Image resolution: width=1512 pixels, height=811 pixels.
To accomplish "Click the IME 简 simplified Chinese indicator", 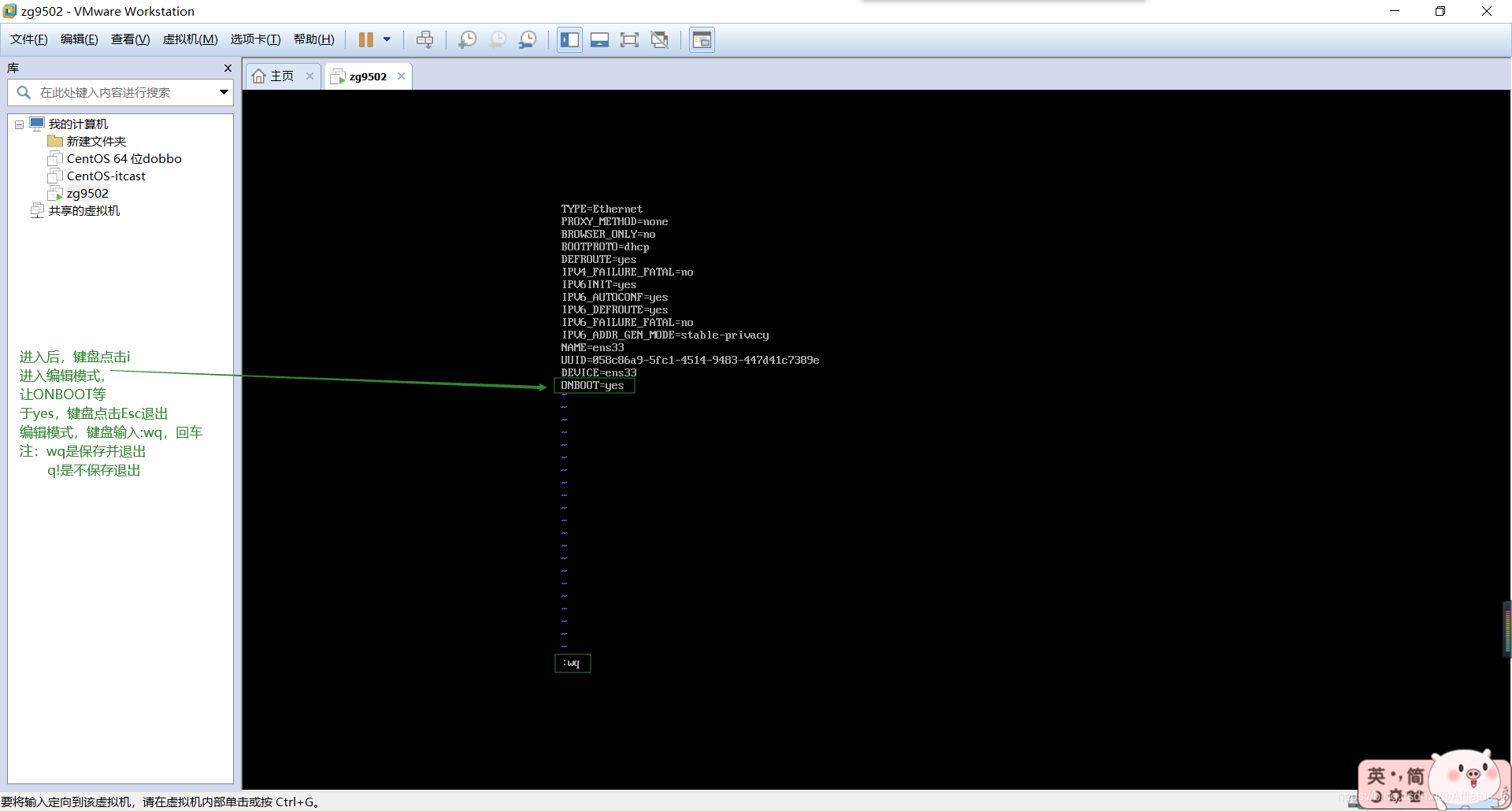I will (x=1415, y=776).
